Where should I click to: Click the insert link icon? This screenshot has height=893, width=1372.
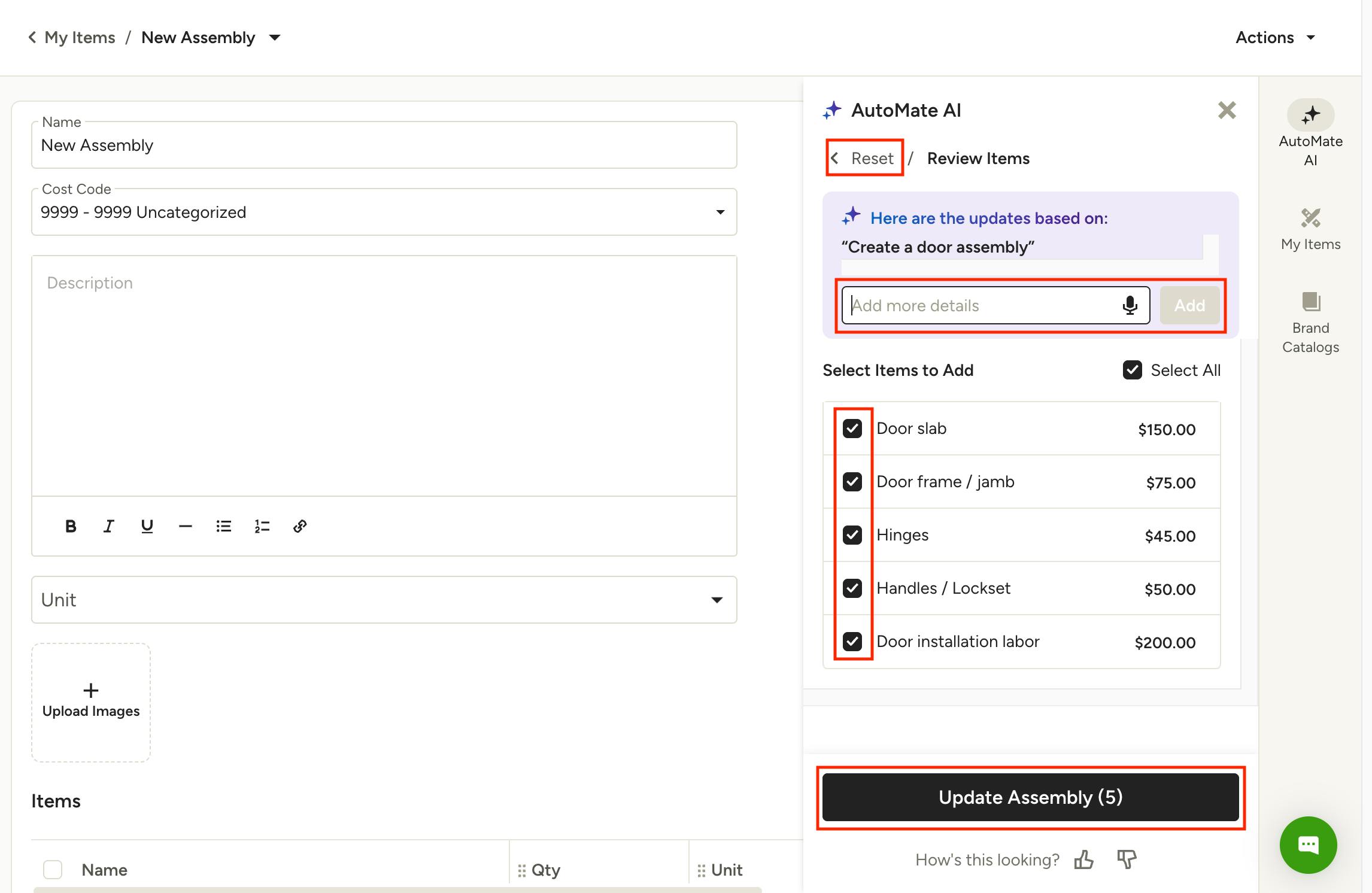point(300,526)
